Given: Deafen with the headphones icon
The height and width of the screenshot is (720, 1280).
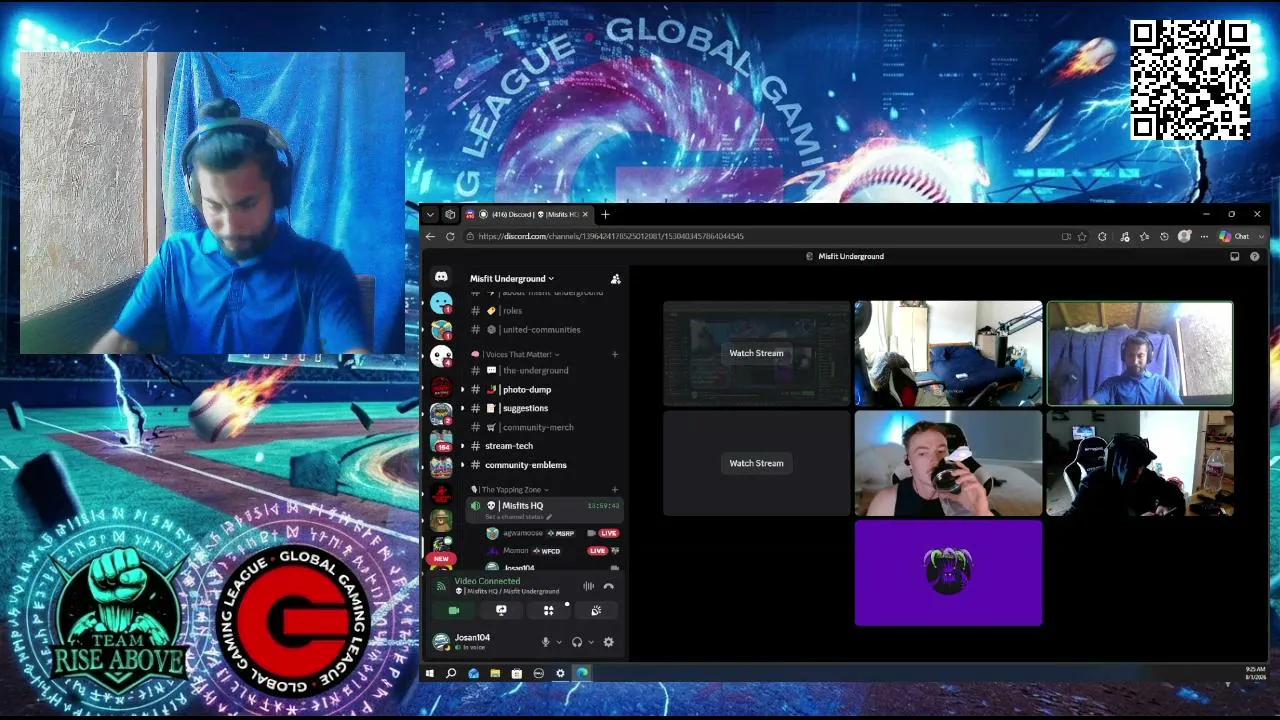Looking at the screenshot, I should click(x=577, y=642).
